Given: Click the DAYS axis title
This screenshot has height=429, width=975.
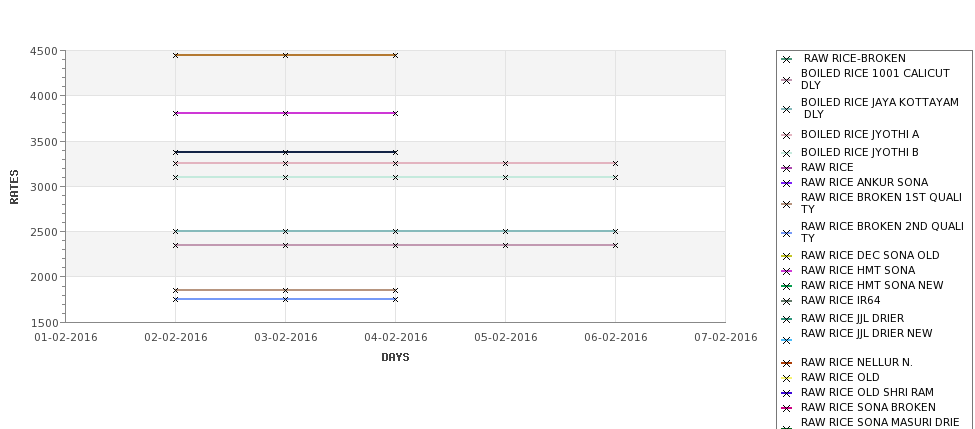Looking at the screenshot, I should click(x=395, y=358).
